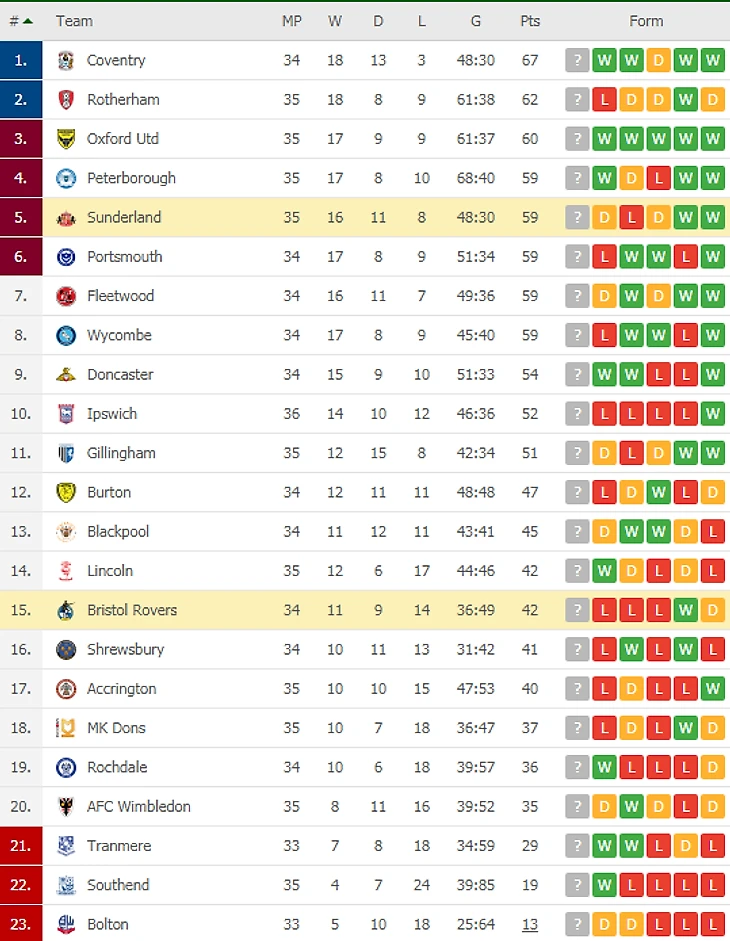The image size is (730, 941).
Task: Click the Oxford Utd club crest icon
Action: coord(66,139)
